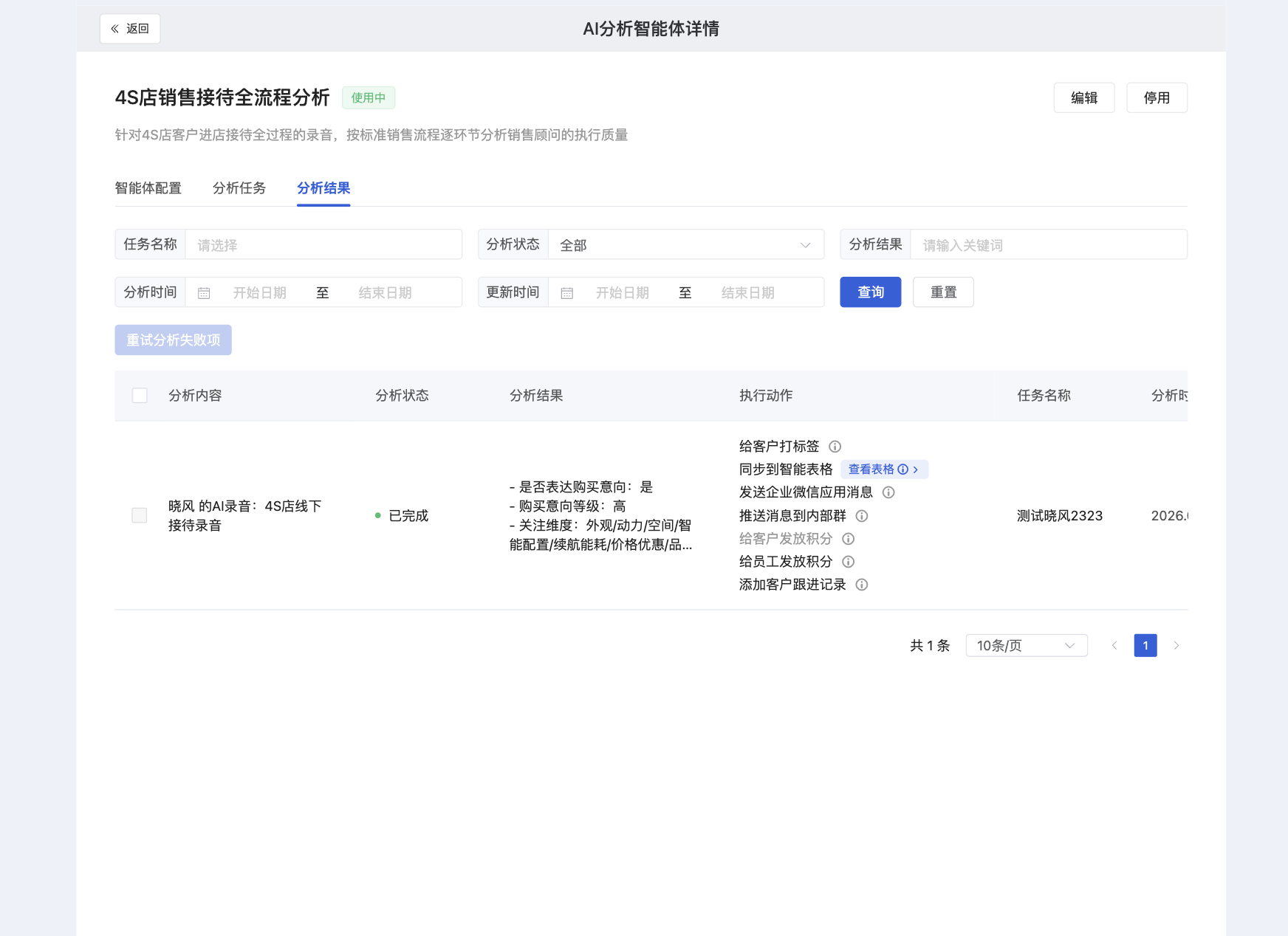Click 测试晓风2323 task name cell
This screenshot has width=1288, height=936.
click(1060, 516)
